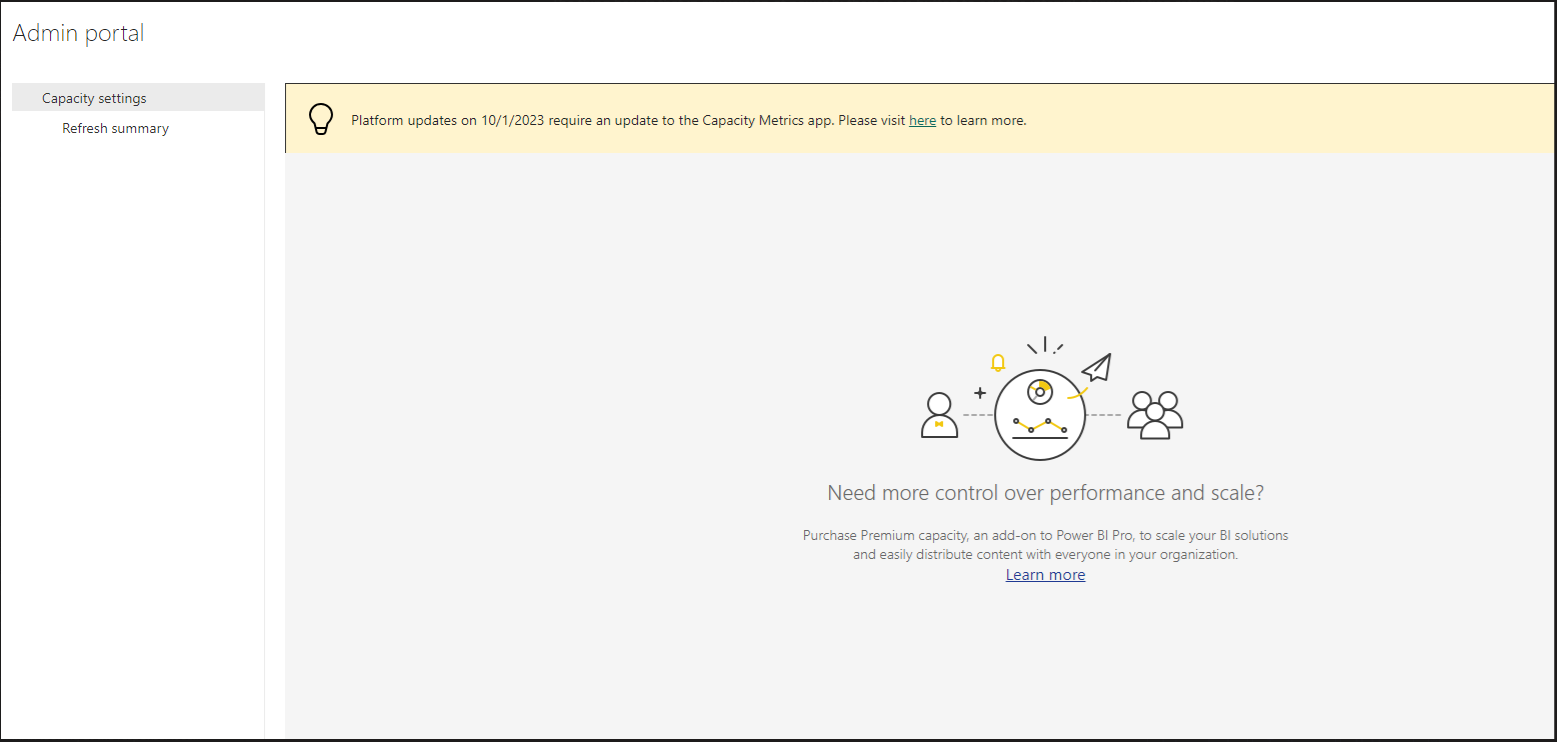
Task: Open Capacity settings in the sidebar
Action: click(x=138, y=98)
